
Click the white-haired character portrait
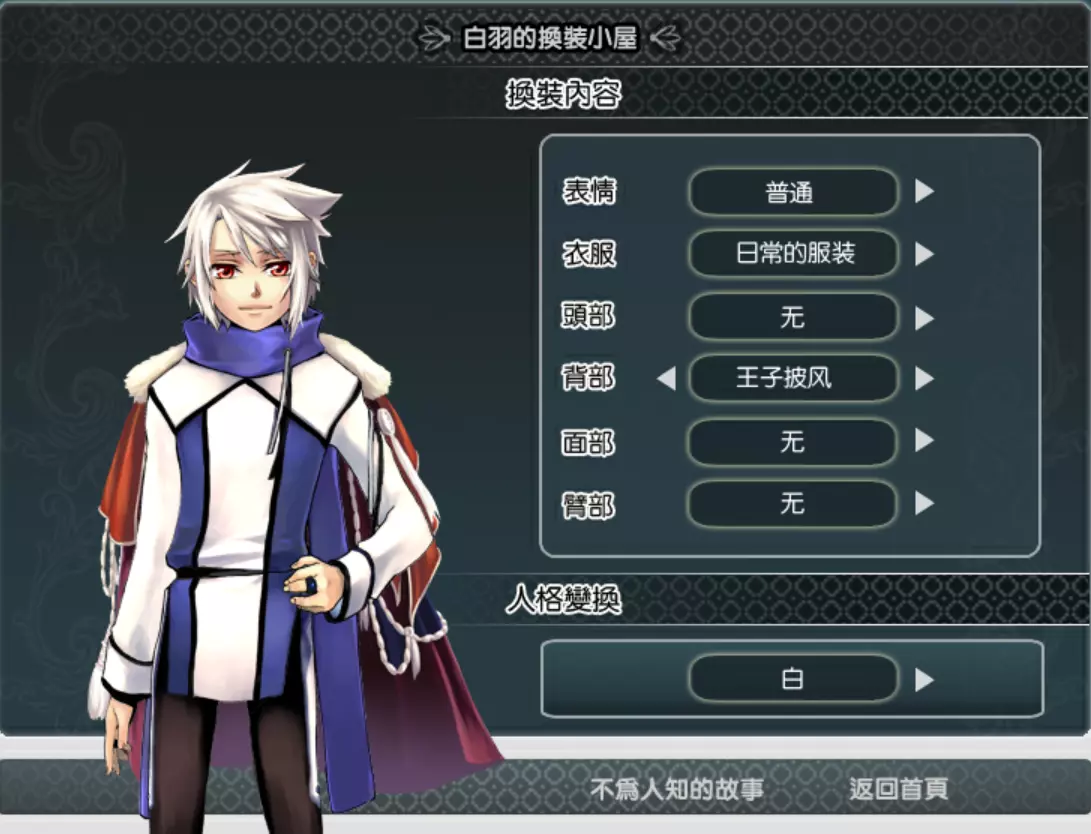click(278, 501)
